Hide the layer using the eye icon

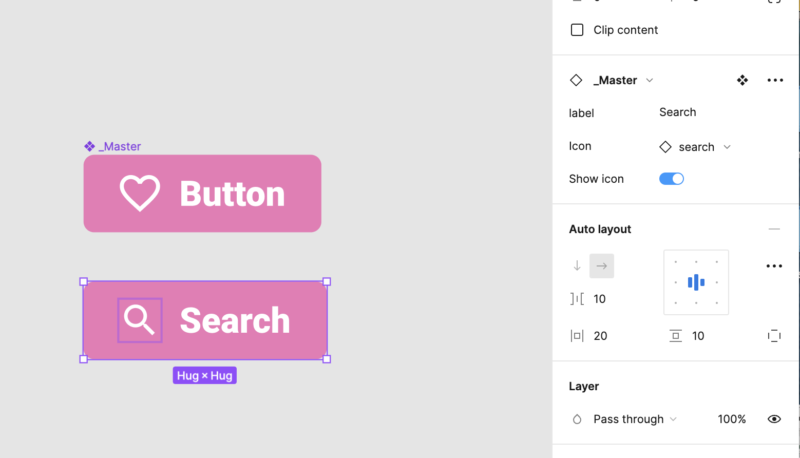point(774,419)
